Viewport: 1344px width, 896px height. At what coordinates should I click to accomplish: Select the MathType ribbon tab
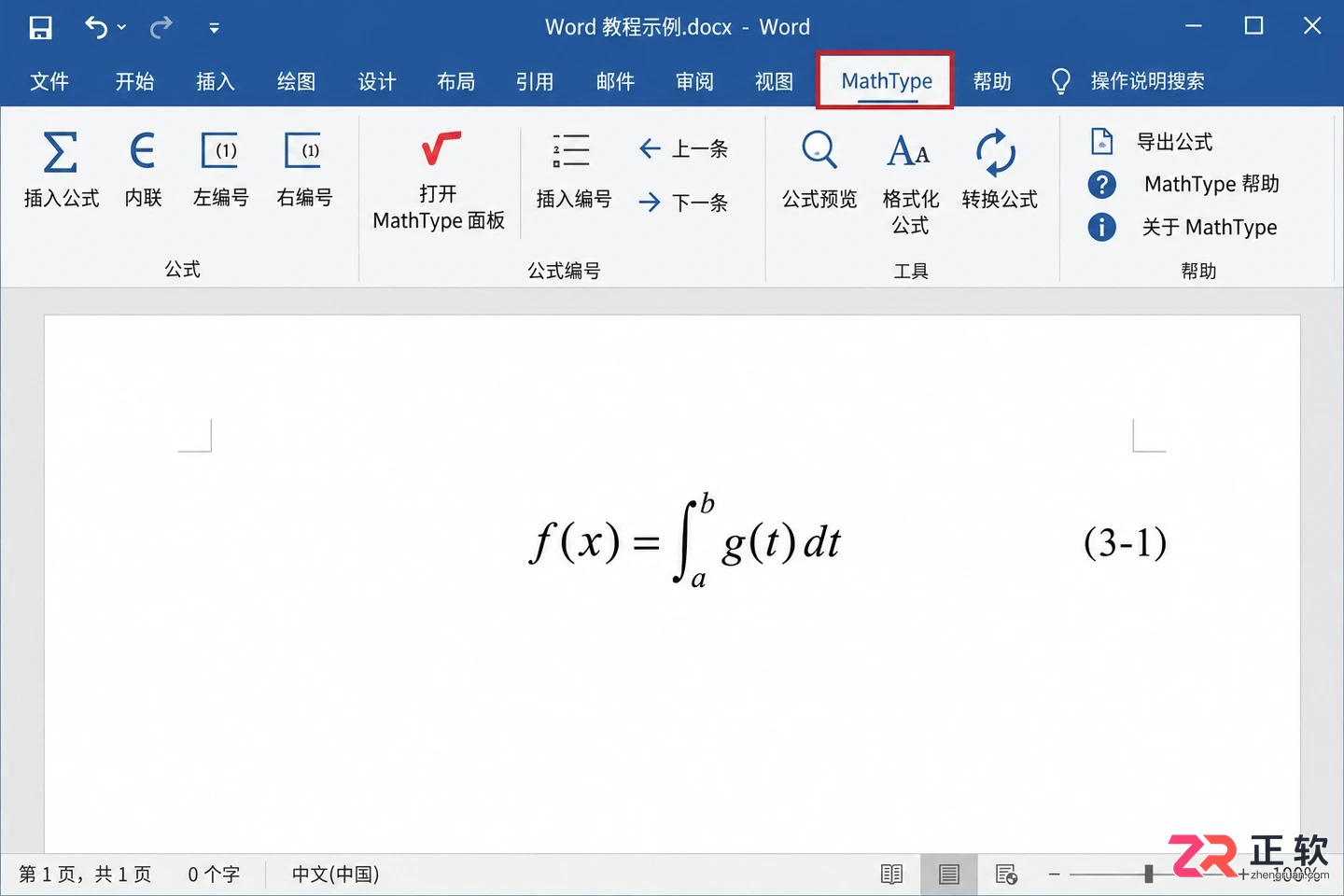(x=886, y=81)
